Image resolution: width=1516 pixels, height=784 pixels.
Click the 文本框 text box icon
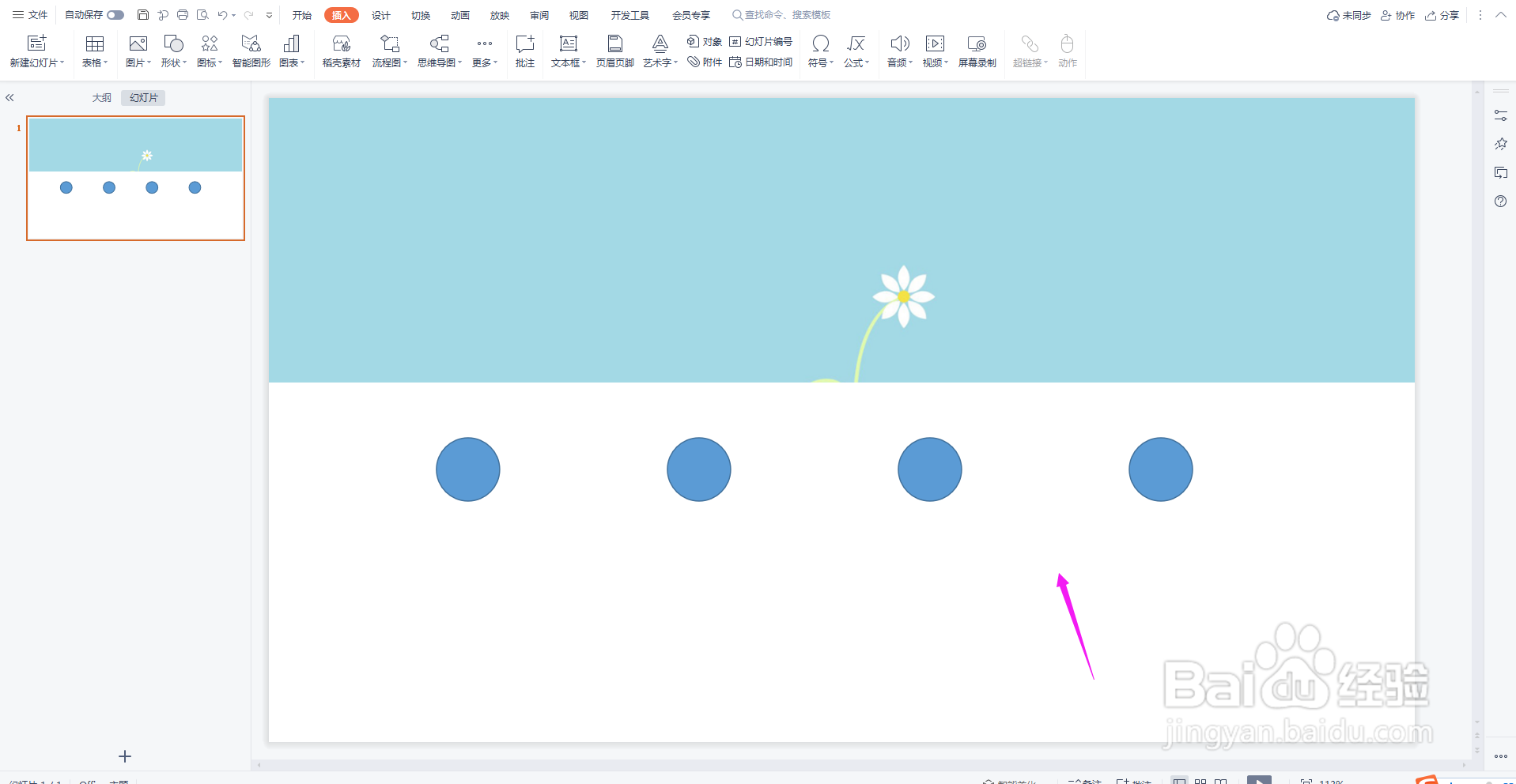[x=569, y=43]
